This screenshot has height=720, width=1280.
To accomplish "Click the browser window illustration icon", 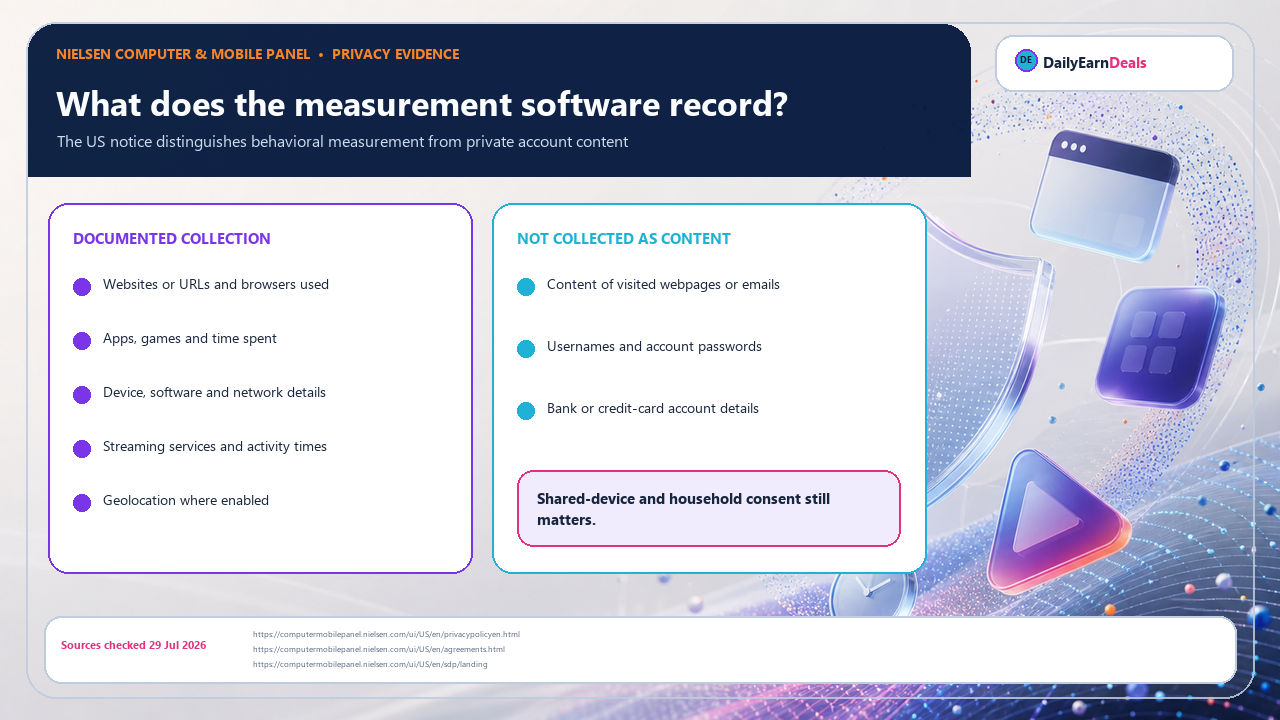I will point(1106,196).
